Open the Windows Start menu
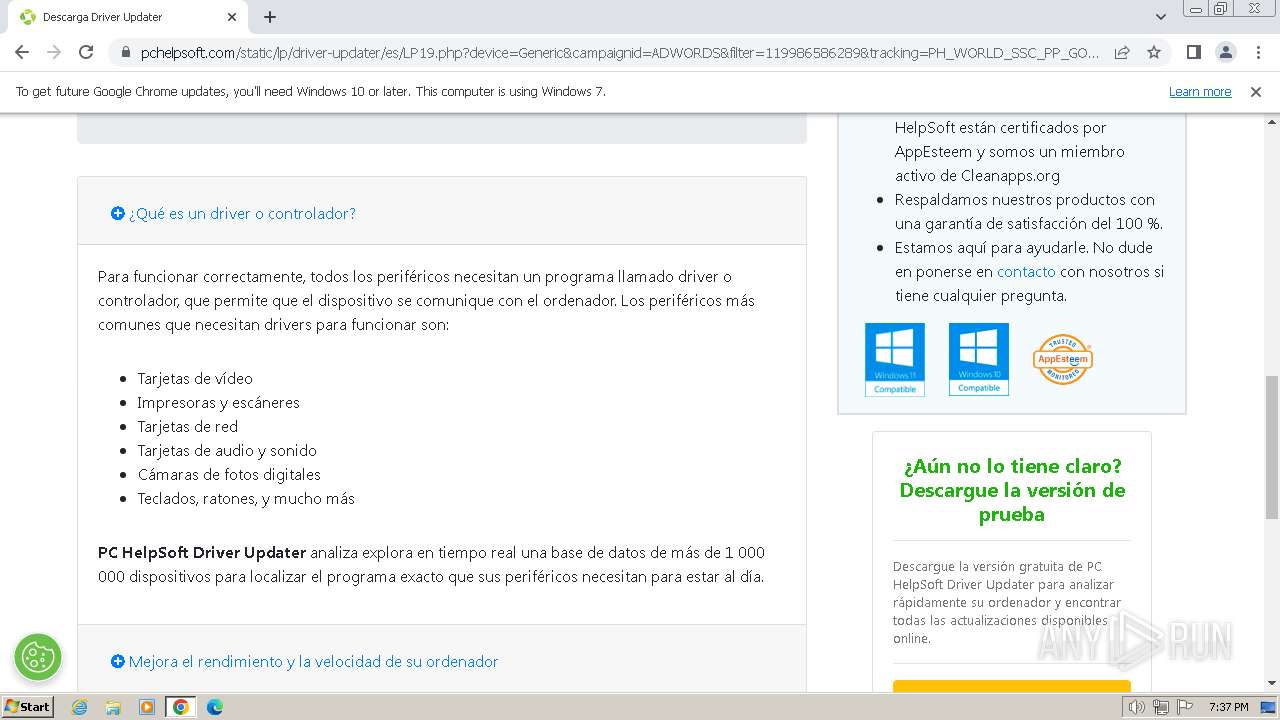This screenshot has width=1280, height=720. click(28, 706)
